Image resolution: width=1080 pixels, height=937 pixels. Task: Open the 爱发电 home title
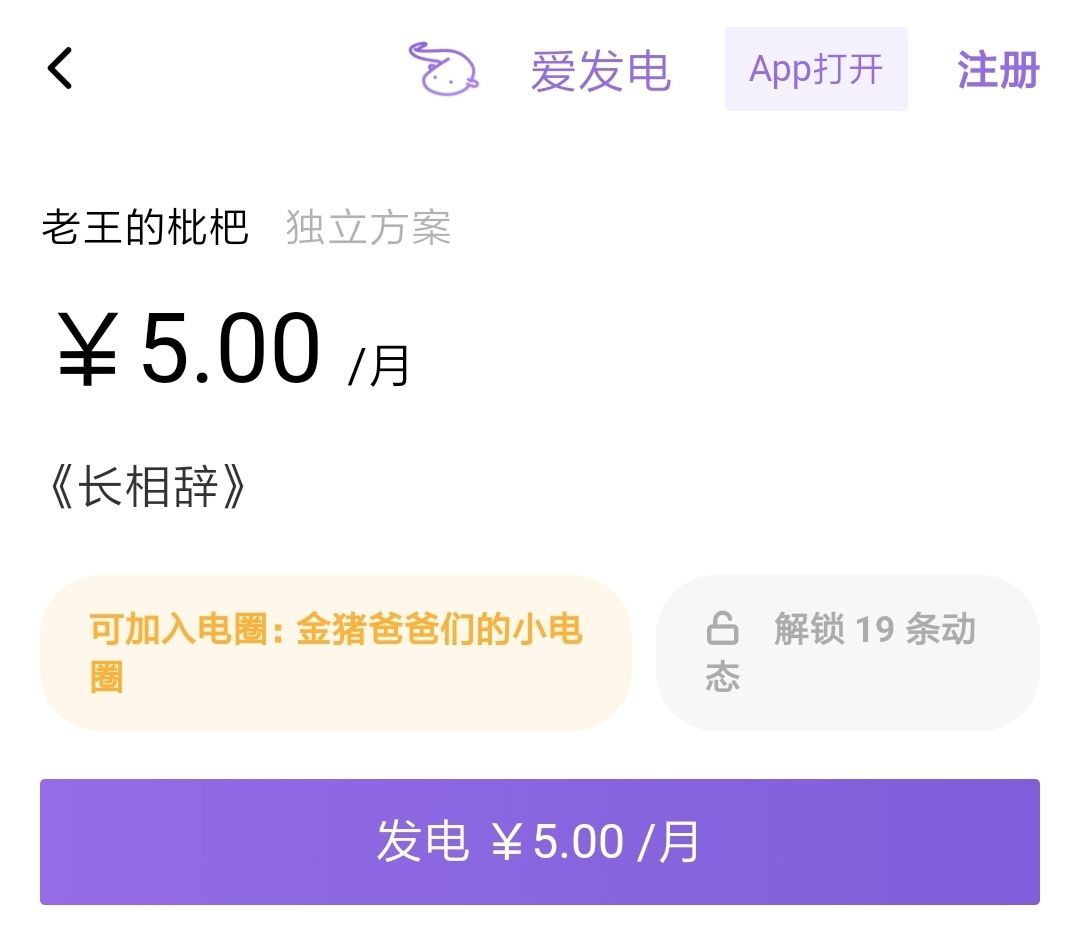601,70
